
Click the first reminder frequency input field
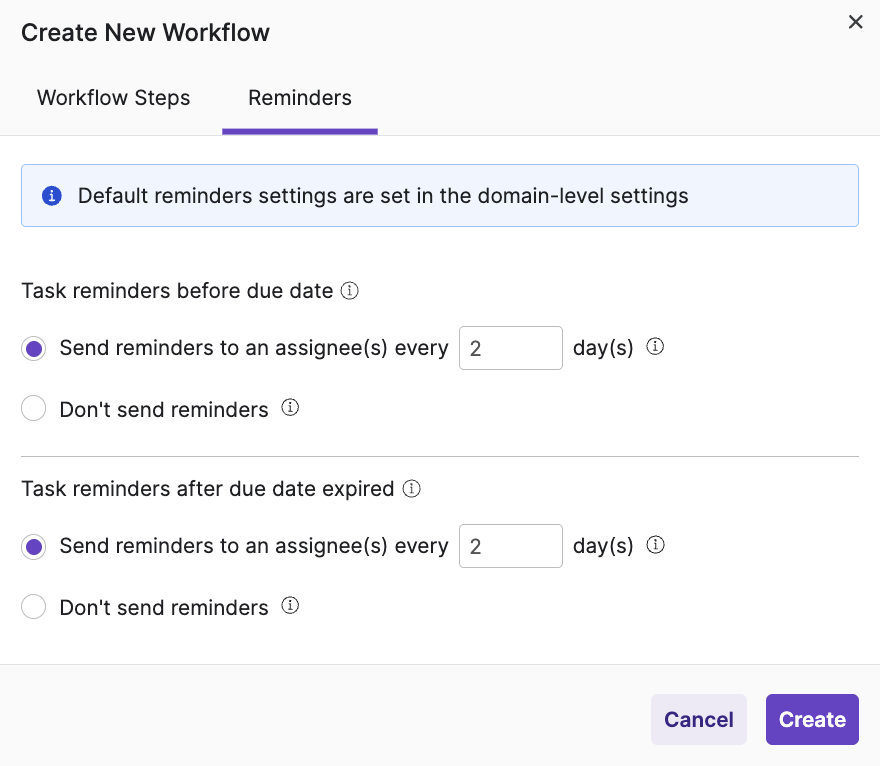point(510,347)
